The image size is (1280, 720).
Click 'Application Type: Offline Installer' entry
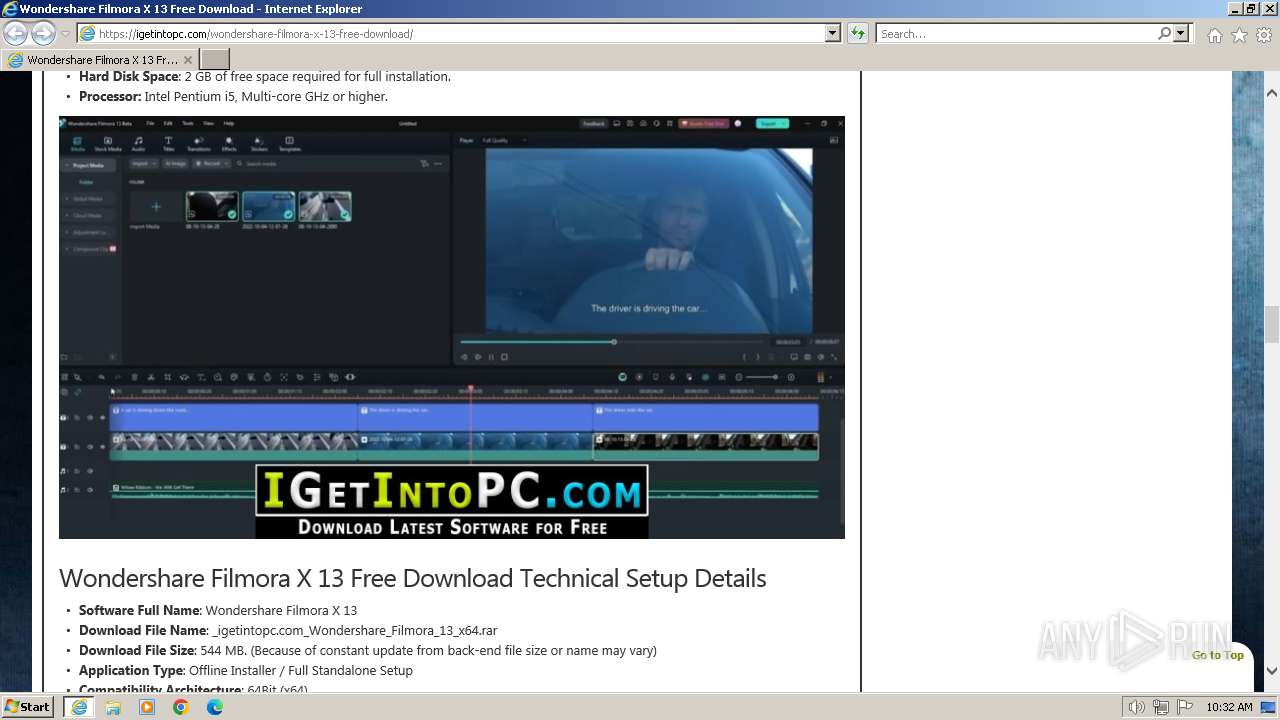click(x=246, y=670)
